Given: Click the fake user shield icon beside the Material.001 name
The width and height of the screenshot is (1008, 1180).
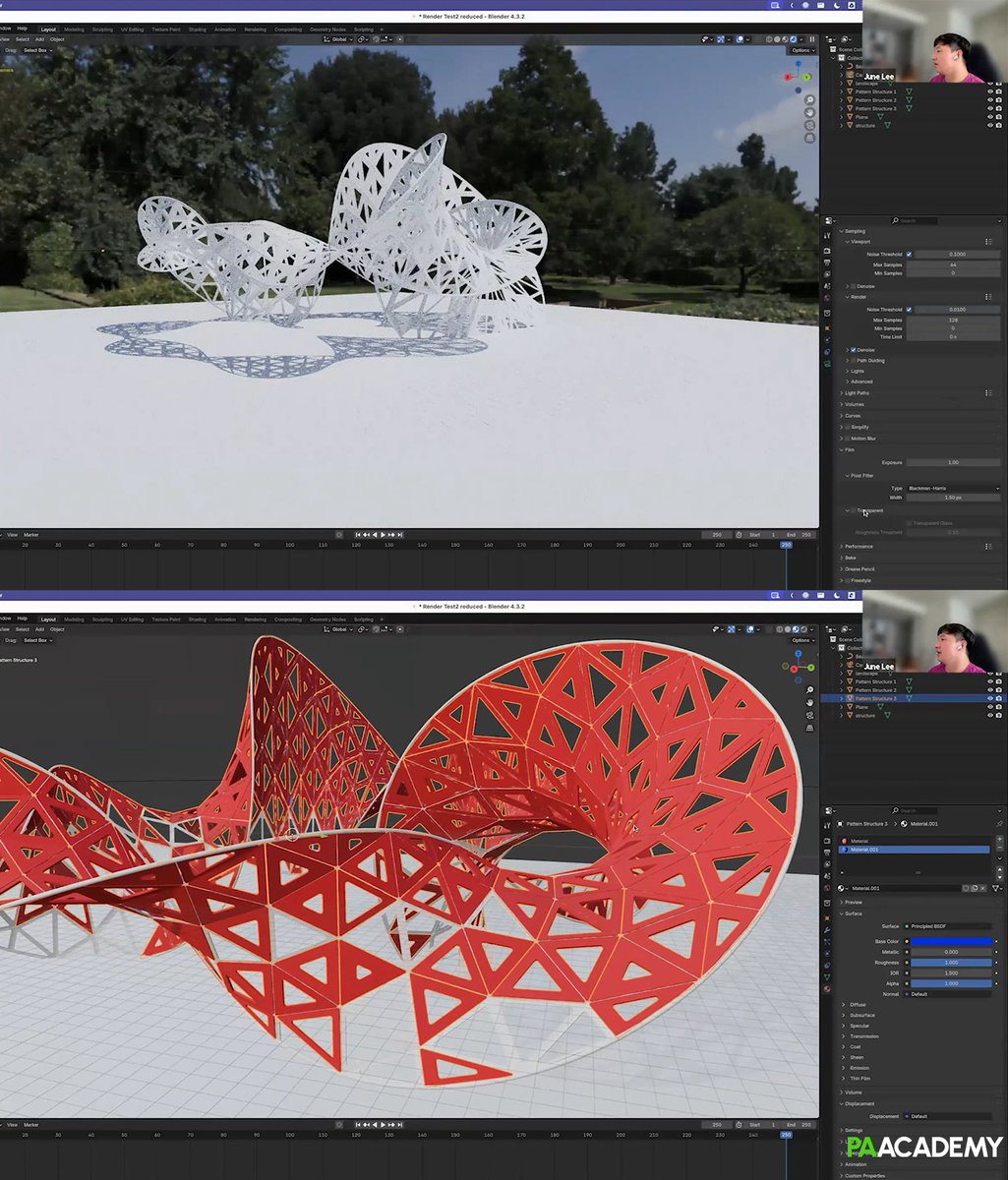Looking at the screenshot, I should click(x=966, y=888).
